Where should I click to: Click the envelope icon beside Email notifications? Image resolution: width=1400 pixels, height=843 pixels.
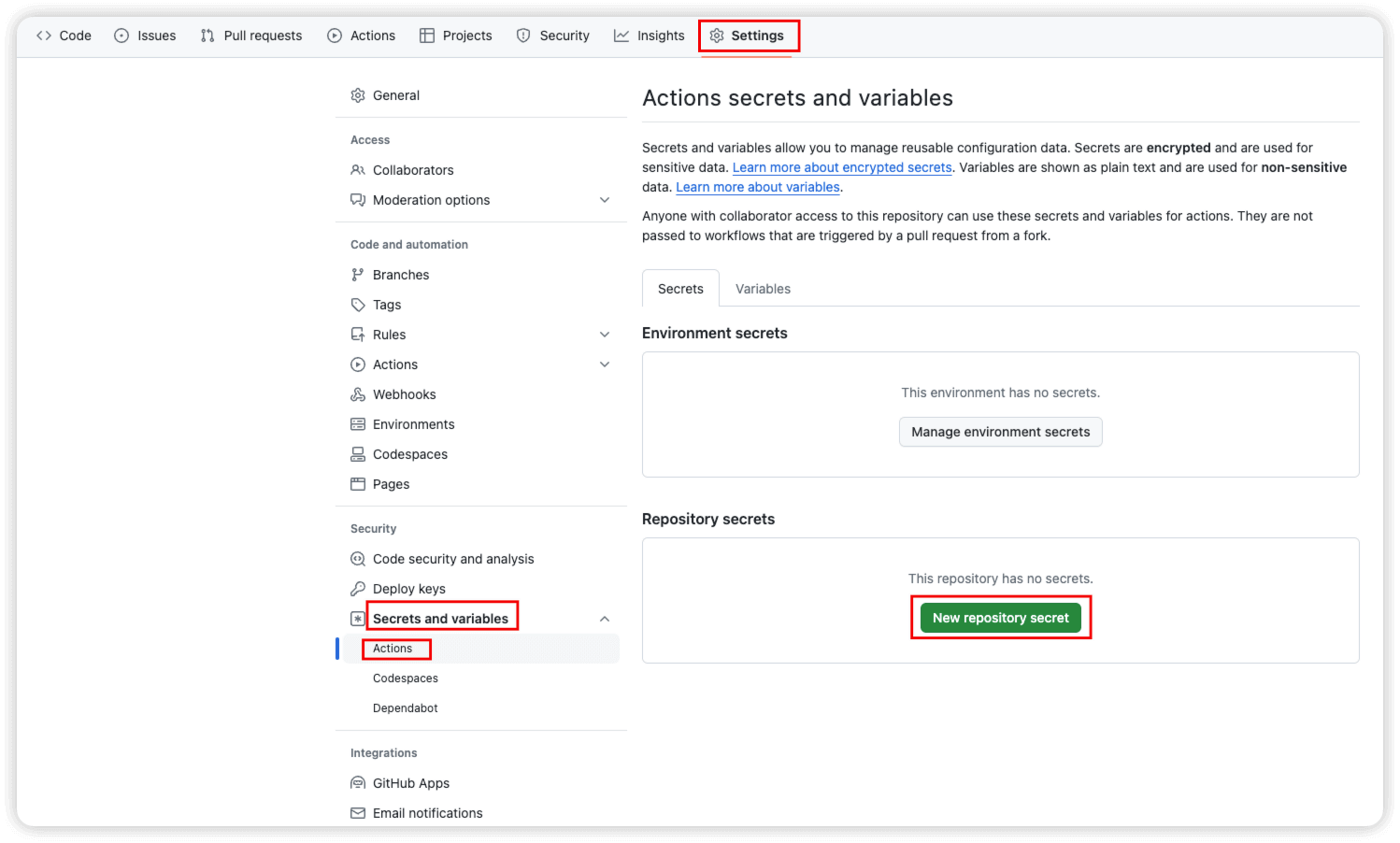click(x=358, y=813)
